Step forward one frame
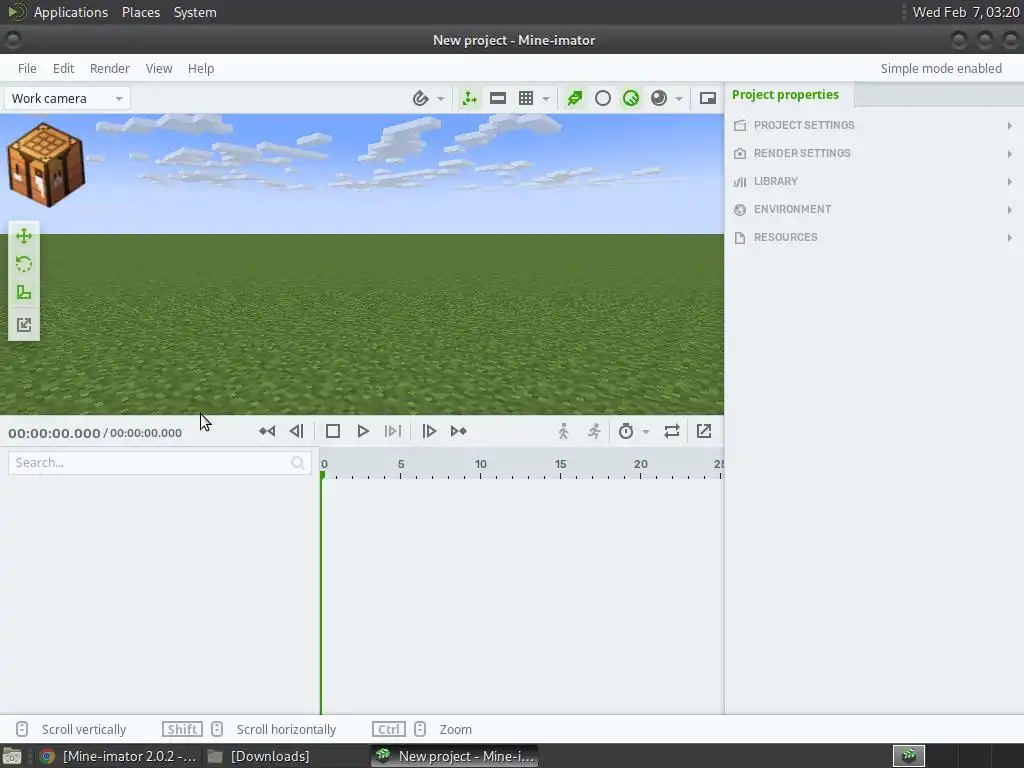The image size is (1024, 768). pos(429,432)
